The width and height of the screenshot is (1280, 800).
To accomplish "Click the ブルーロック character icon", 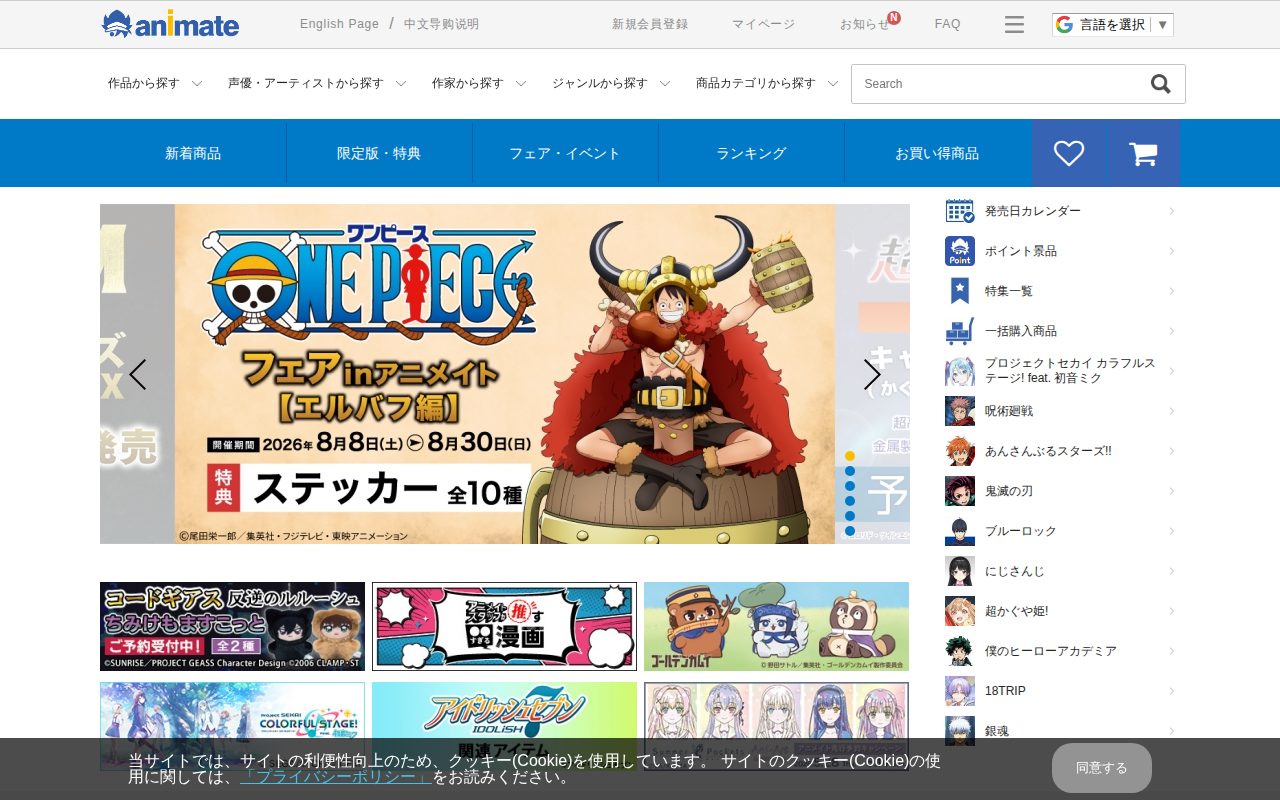I will point(960,531).
